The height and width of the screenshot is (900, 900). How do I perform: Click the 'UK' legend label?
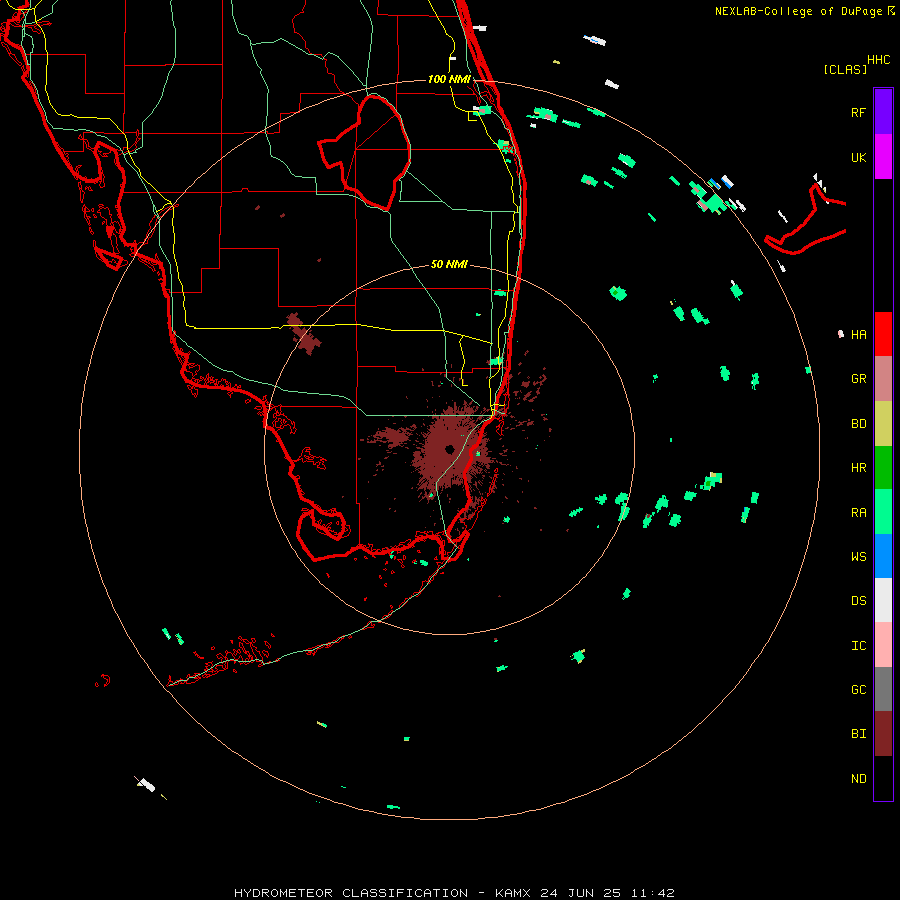coord(858,157)
